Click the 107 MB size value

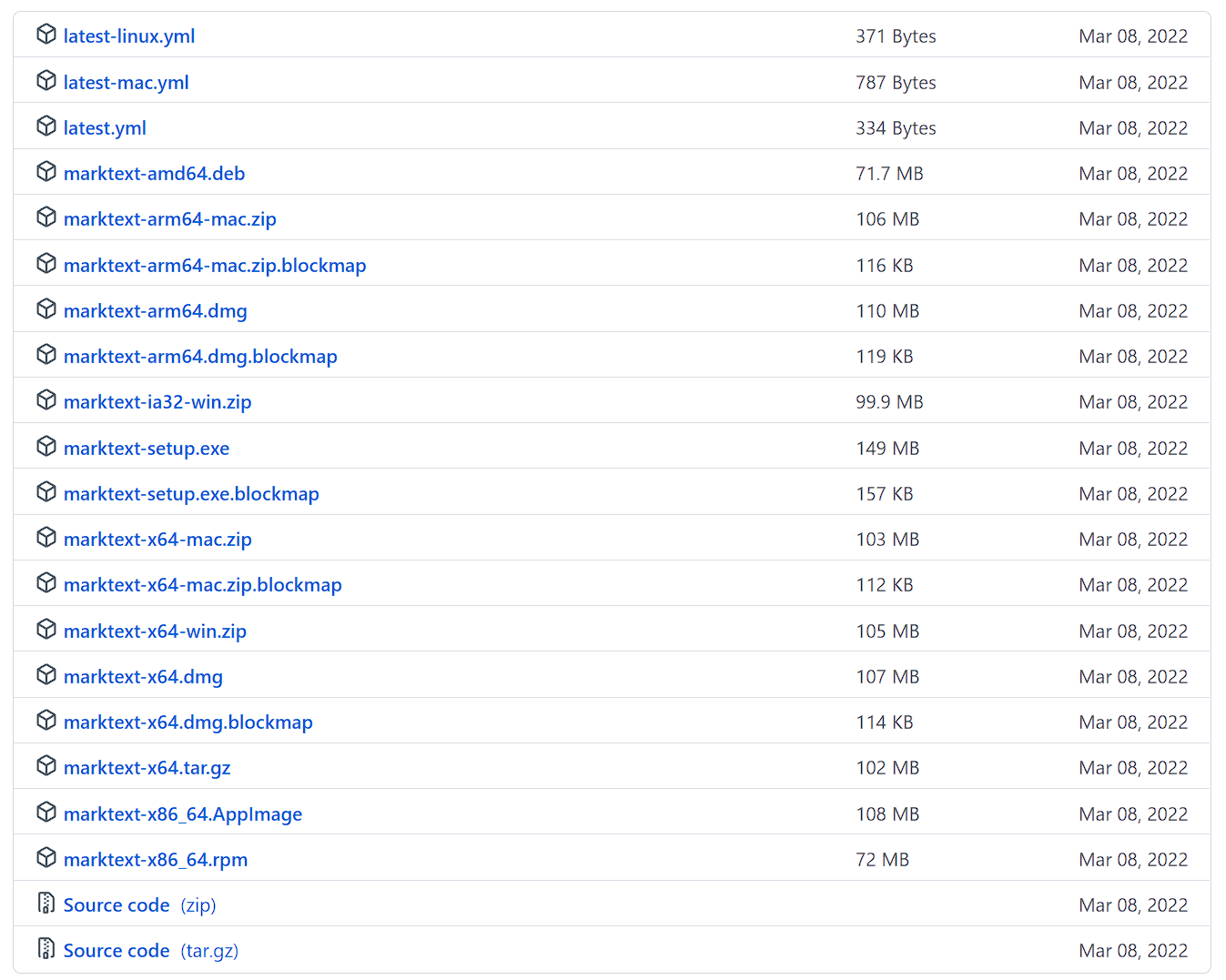(x=887, y=677)
